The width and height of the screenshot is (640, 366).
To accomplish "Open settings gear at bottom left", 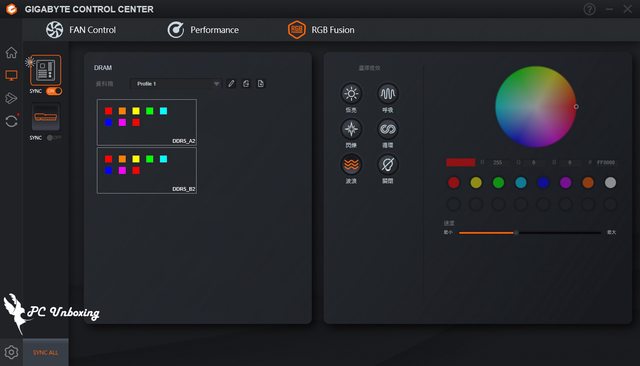I will 11,352.
